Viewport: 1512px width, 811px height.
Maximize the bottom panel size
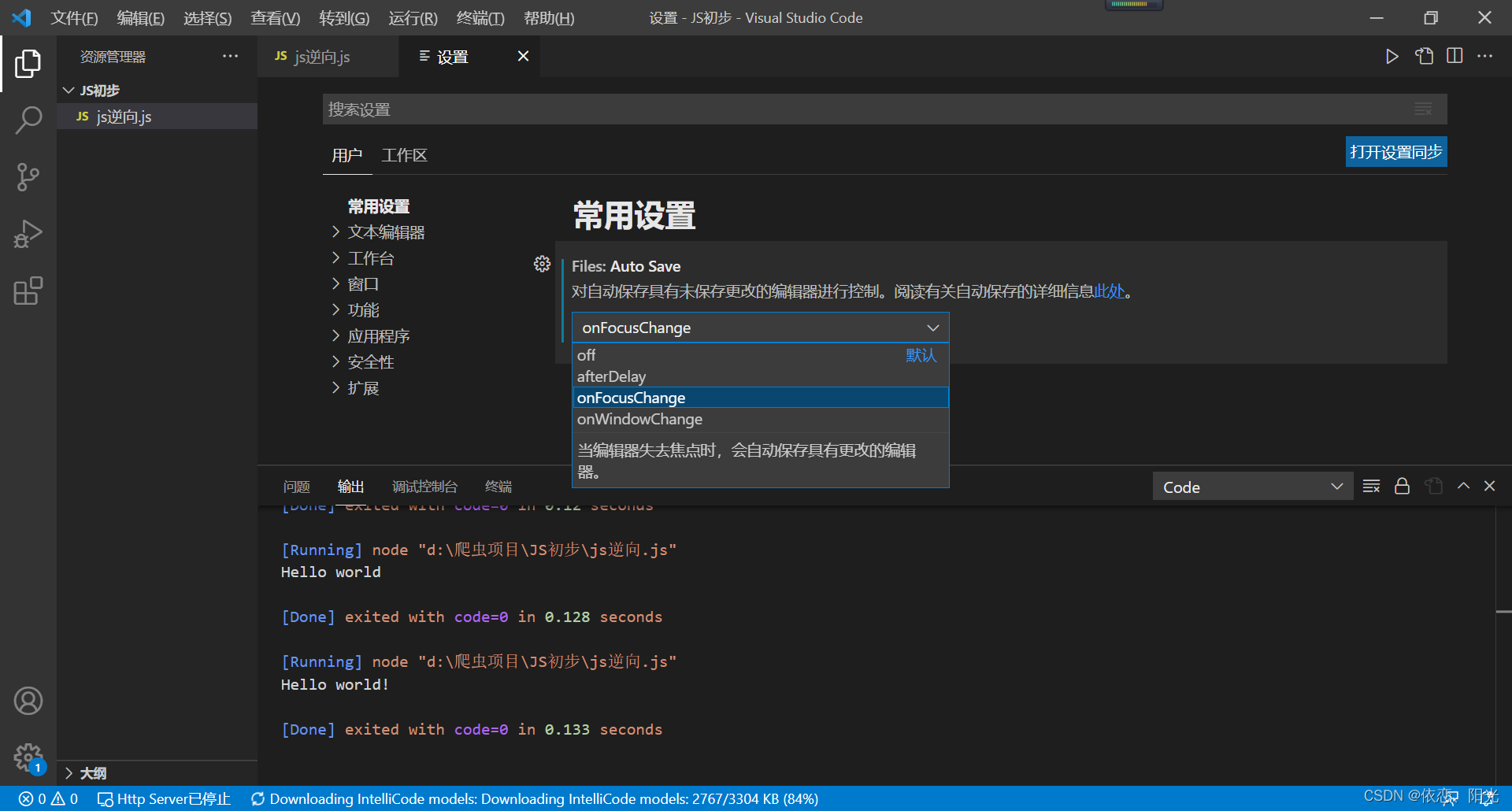(x=1463, y=486)
